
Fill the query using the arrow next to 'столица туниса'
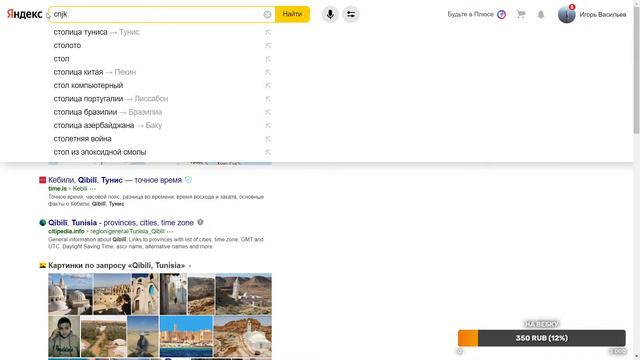tap(268, 32)
